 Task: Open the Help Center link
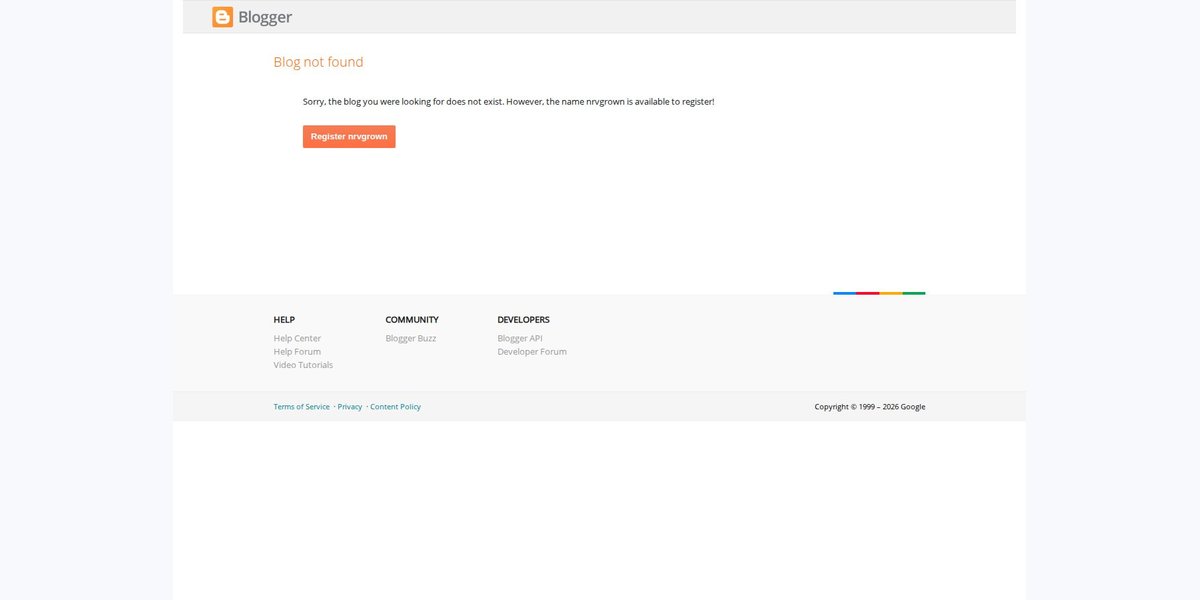pyautogui.click(x=297, y=338)
